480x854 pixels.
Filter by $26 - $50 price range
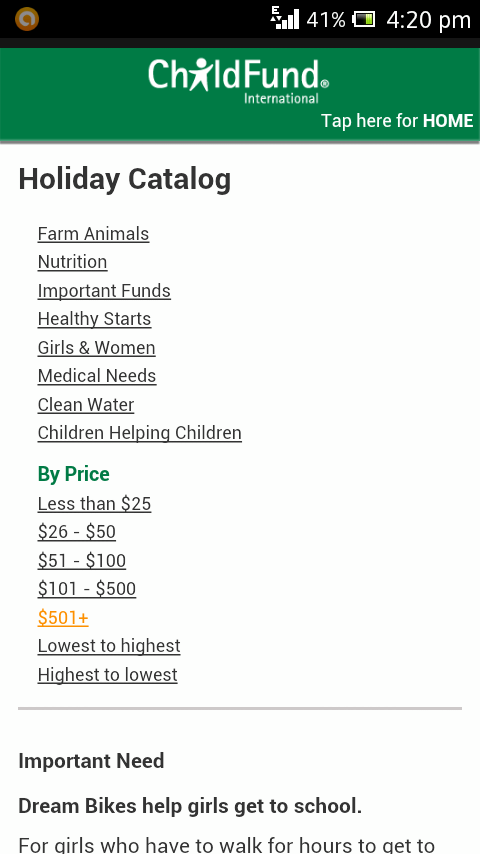(77, 532)
